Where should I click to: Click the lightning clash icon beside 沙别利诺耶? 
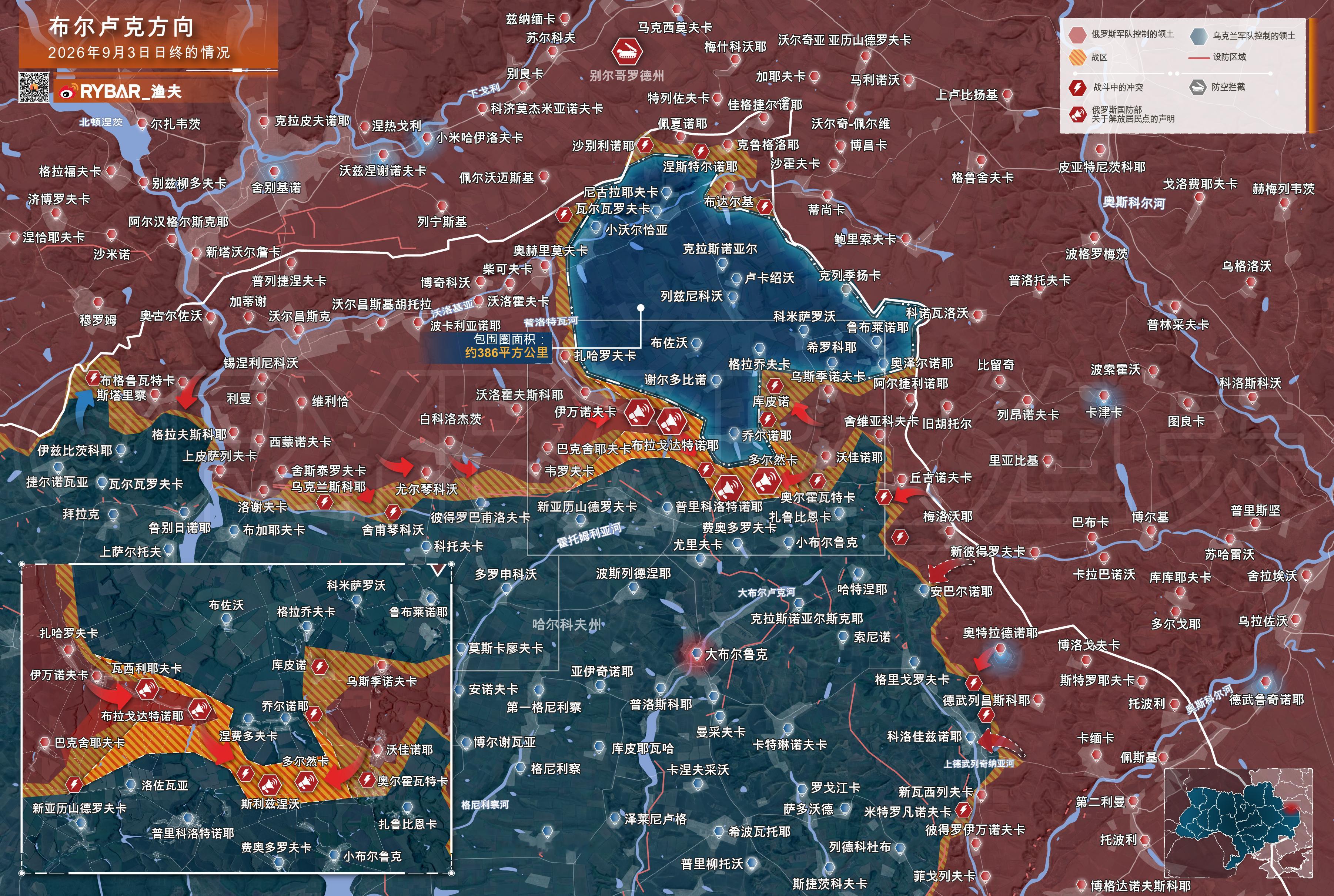pos(645,145)
